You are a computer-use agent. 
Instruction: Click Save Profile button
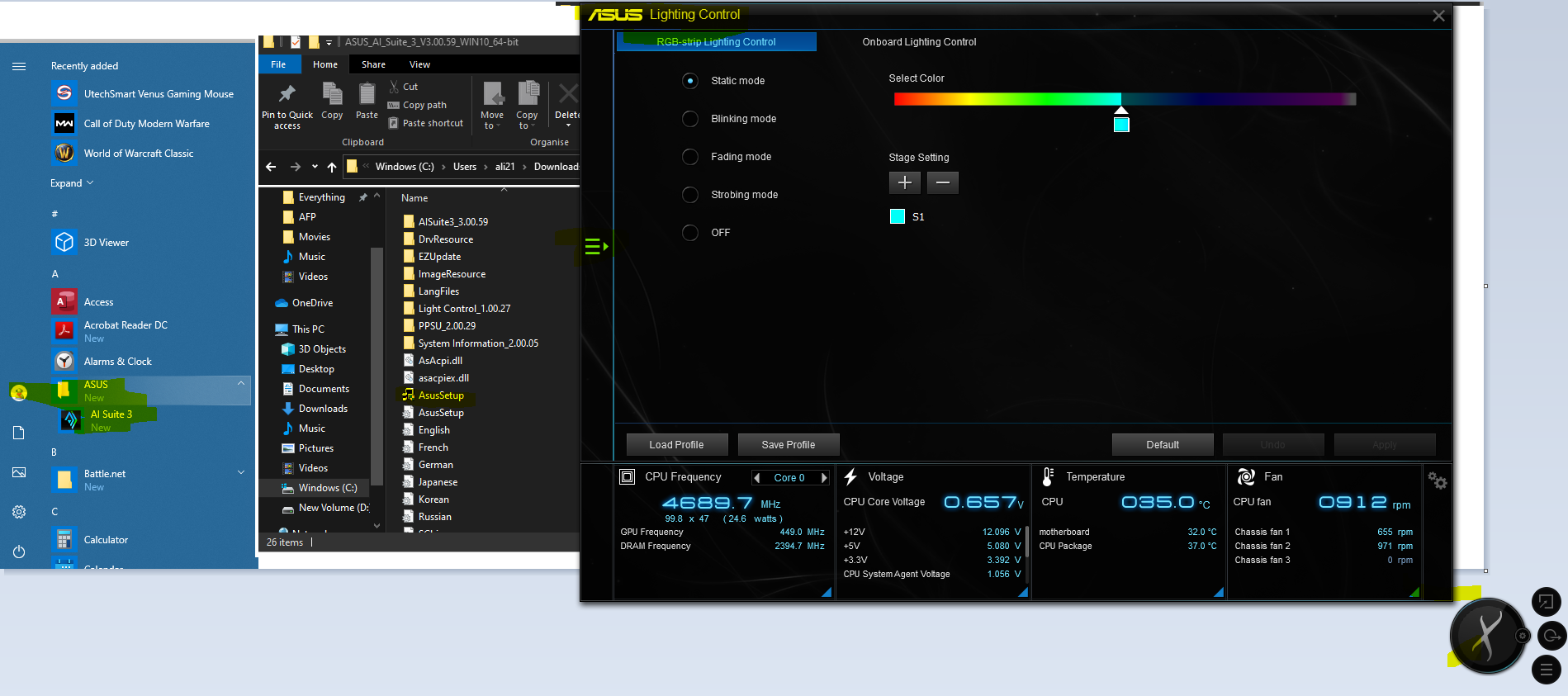click(788, 444)
